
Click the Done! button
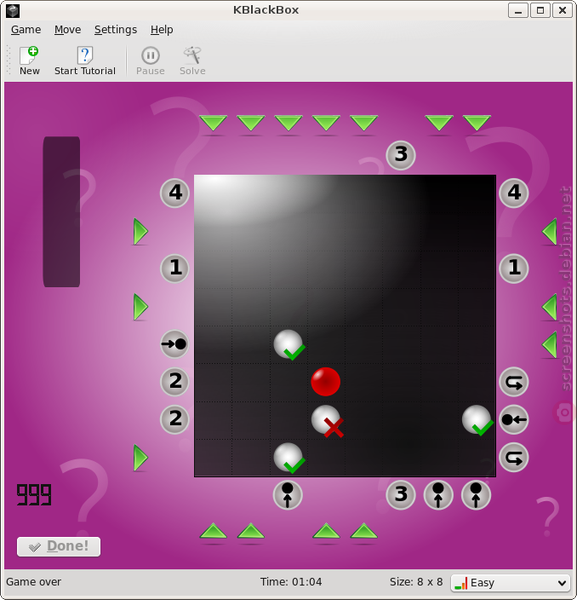coord(59,546)
